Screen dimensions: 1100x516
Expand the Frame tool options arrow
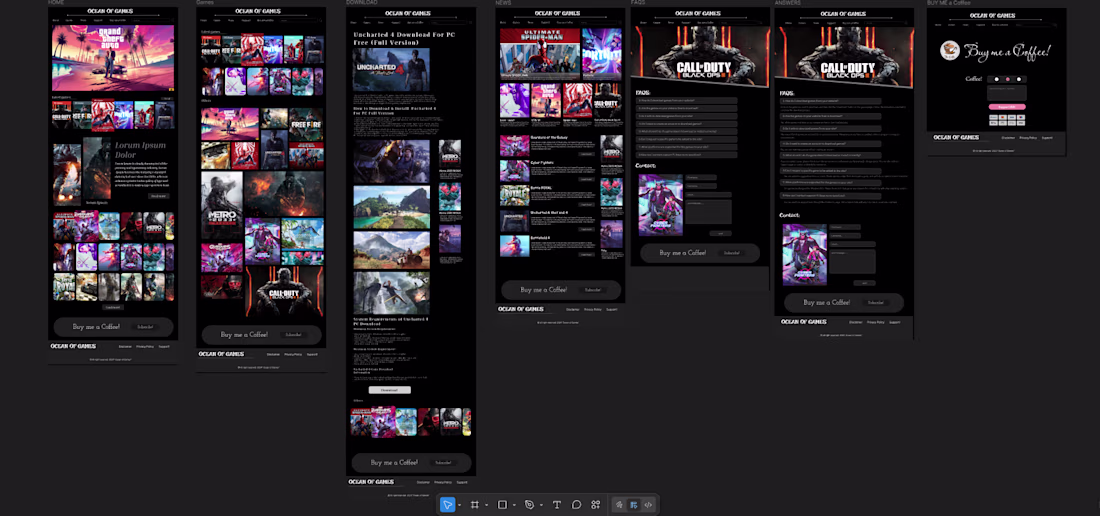click(486, 505)
